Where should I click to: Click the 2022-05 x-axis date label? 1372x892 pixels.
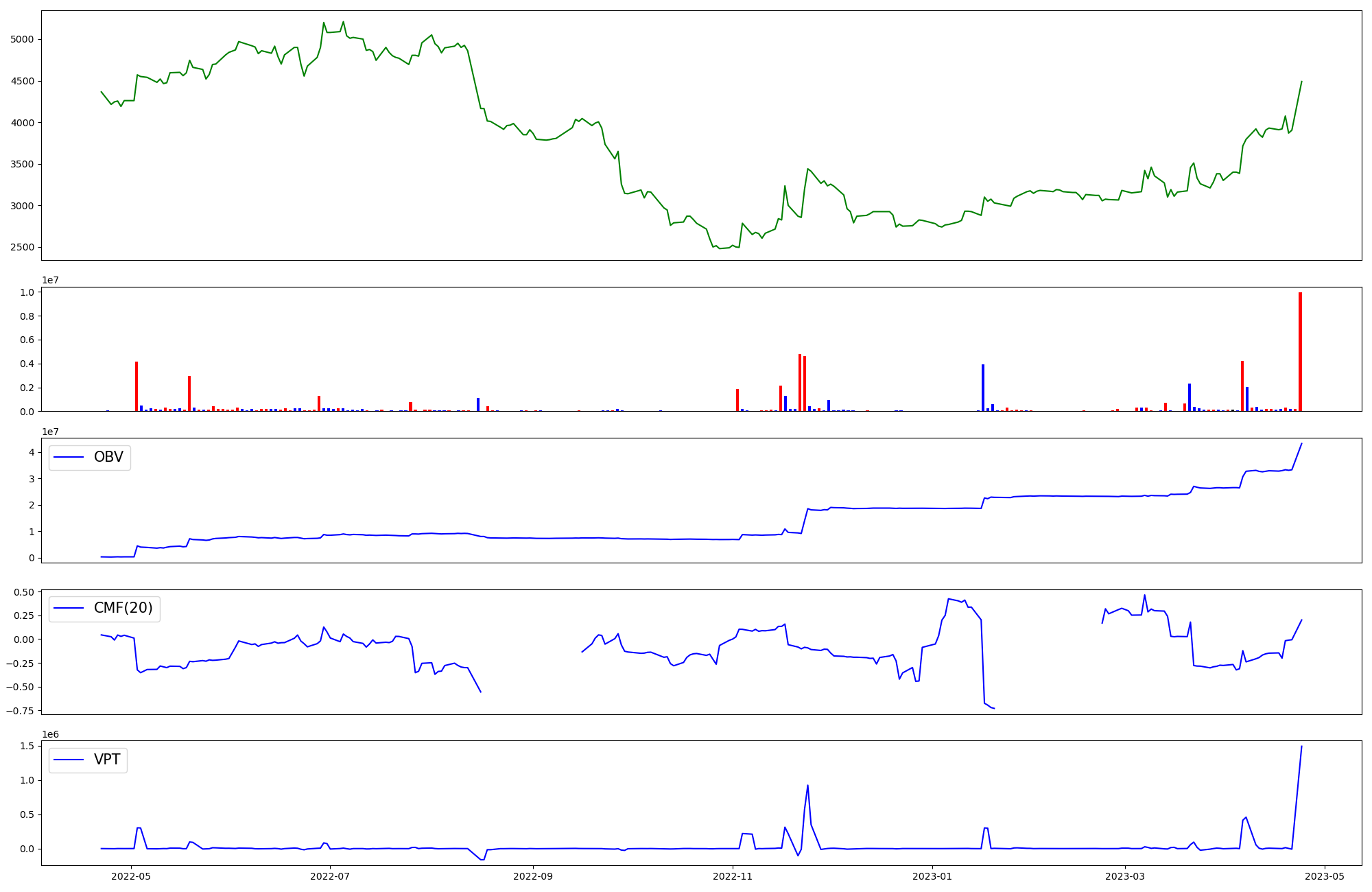(x=130, y=876)
